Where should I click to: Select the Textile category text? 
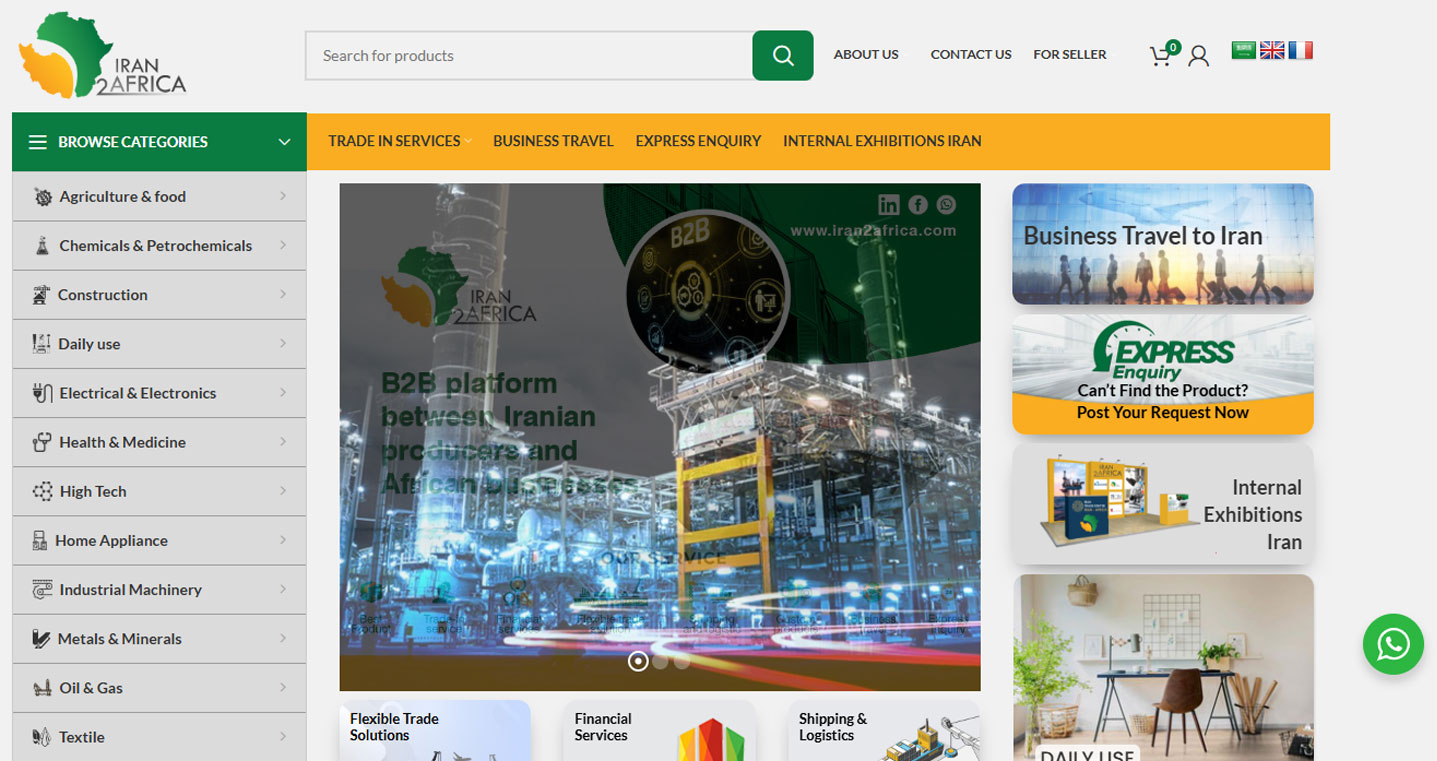82,737
